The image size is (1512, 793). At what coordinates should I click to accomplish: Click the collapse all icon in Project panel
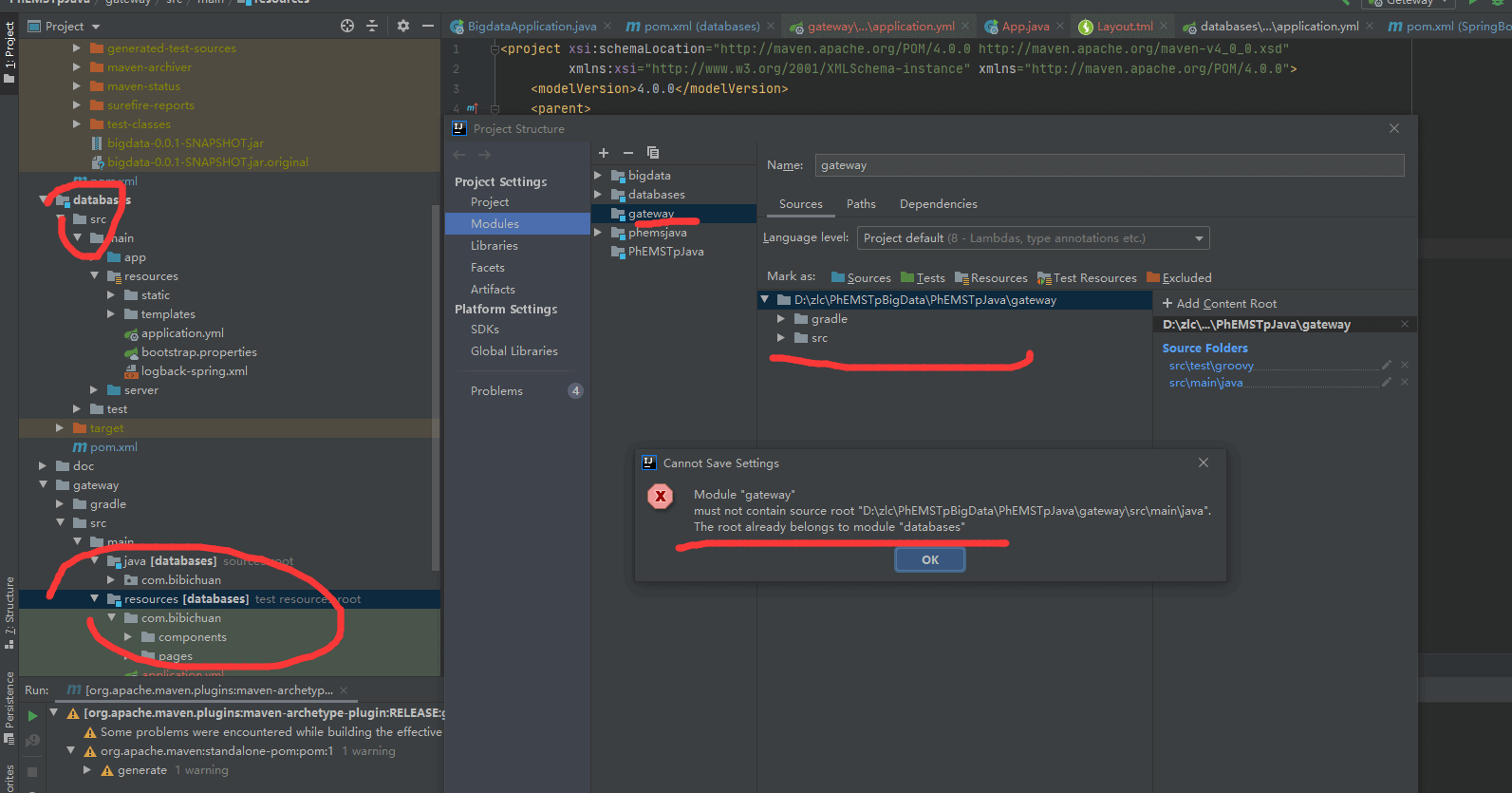pyautogui.click(x=372, y=26)
